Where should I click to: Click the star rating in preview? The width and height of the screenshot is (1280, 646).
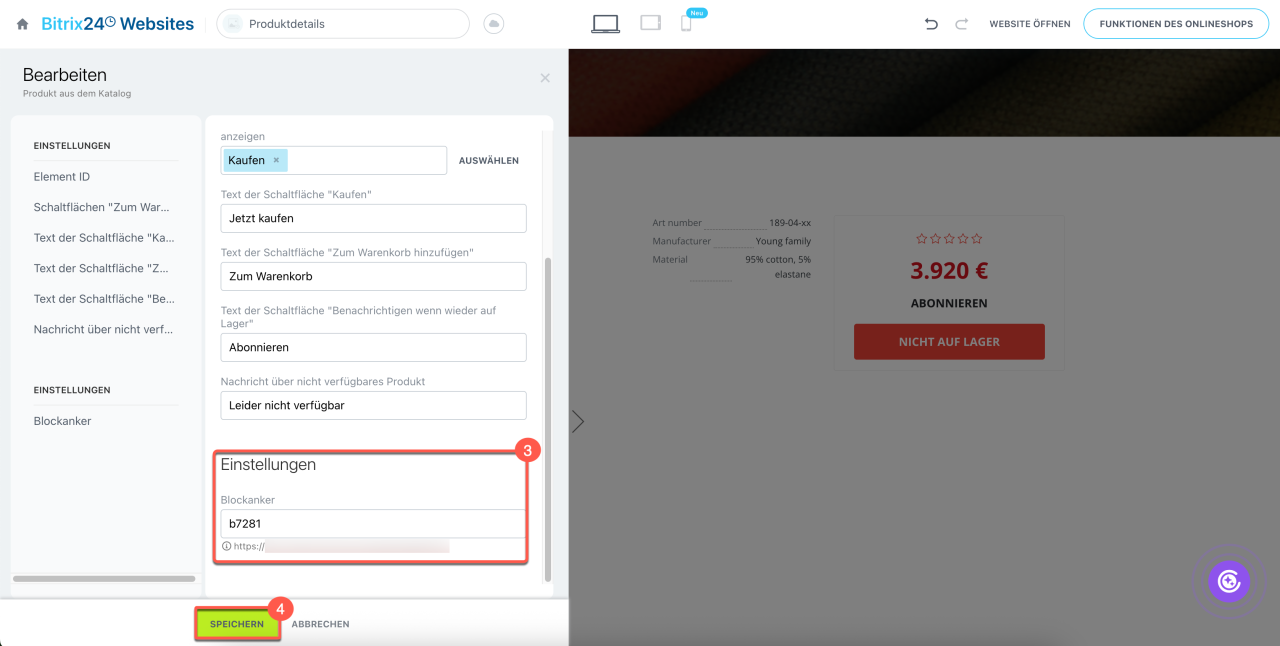(x=949, y=239)
